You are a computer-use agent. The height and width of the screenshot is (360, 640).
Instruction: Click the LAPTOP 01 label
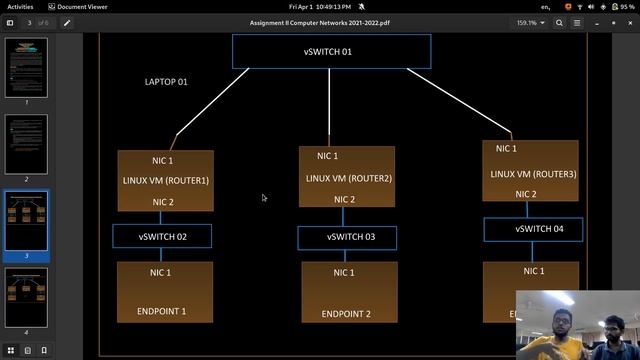pos(166,82)
